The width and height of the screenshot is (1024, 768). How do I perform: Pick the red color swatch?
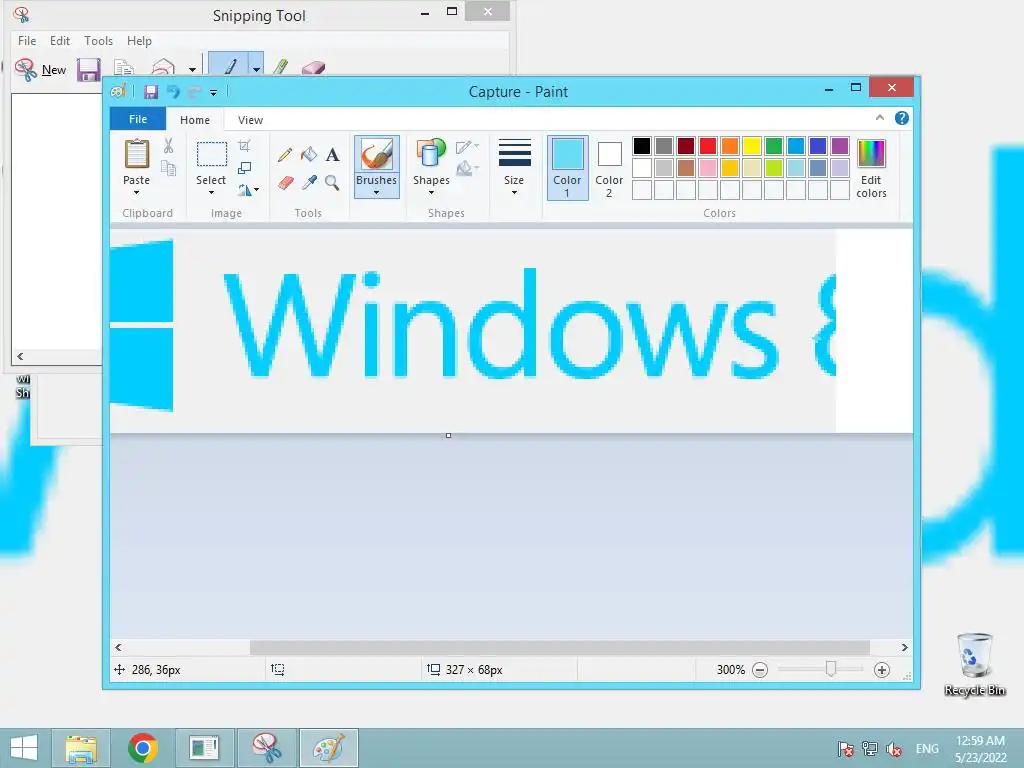[x=708, y=146]
